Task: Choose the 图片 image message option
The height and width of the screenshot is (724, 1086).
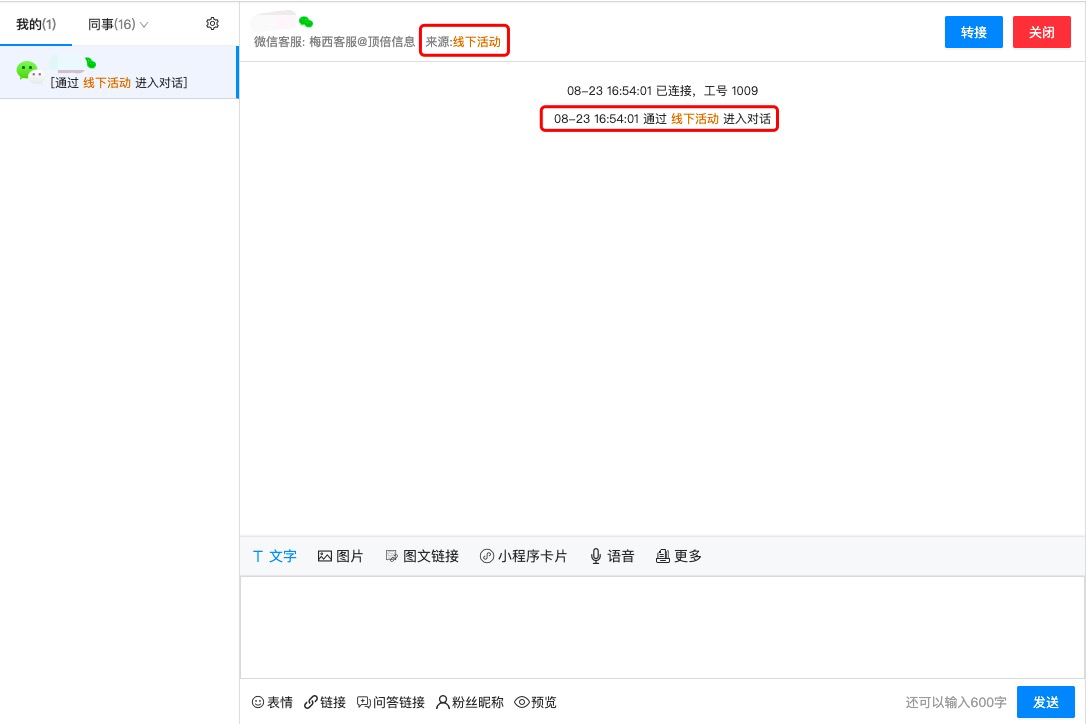Action: pyautogui.click(x=340, y=556)
